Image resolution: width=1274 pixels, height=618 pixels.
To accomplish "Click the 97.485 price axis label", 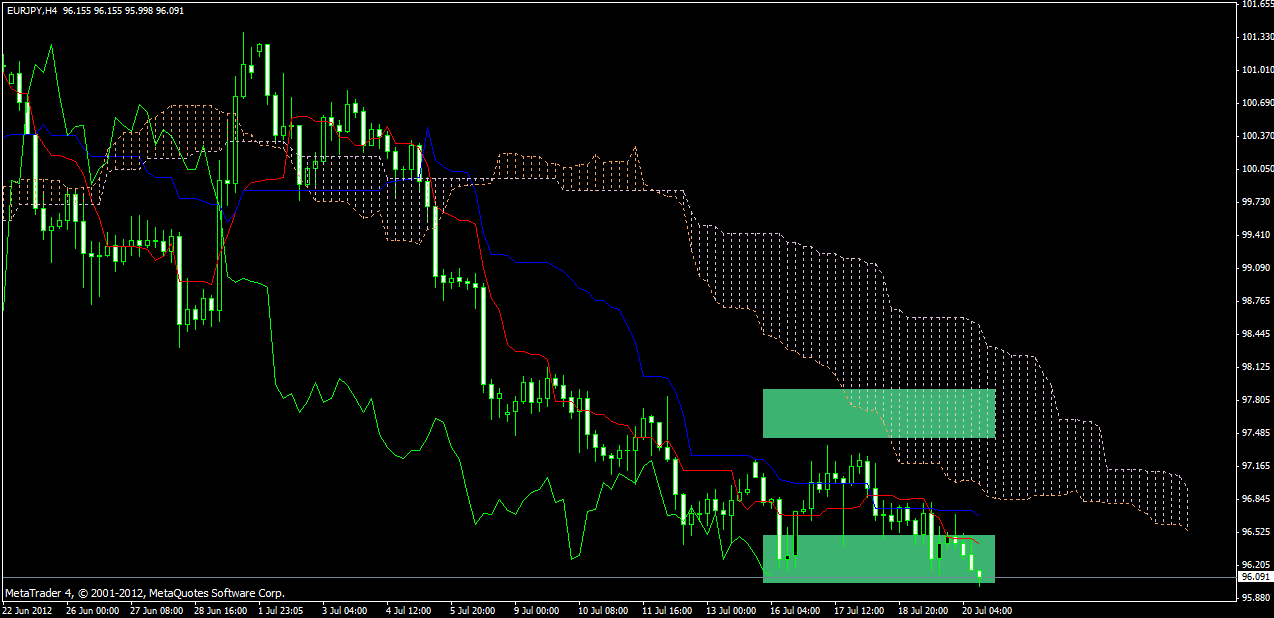I will [1254, 433].
